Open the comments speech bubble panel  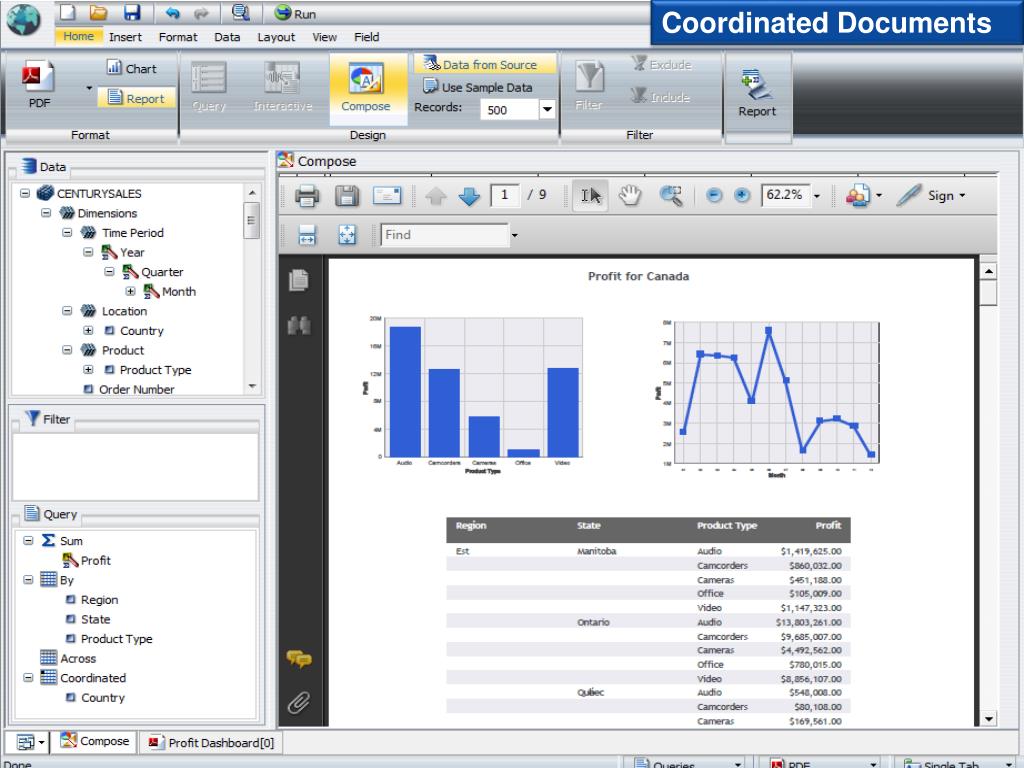299,658
